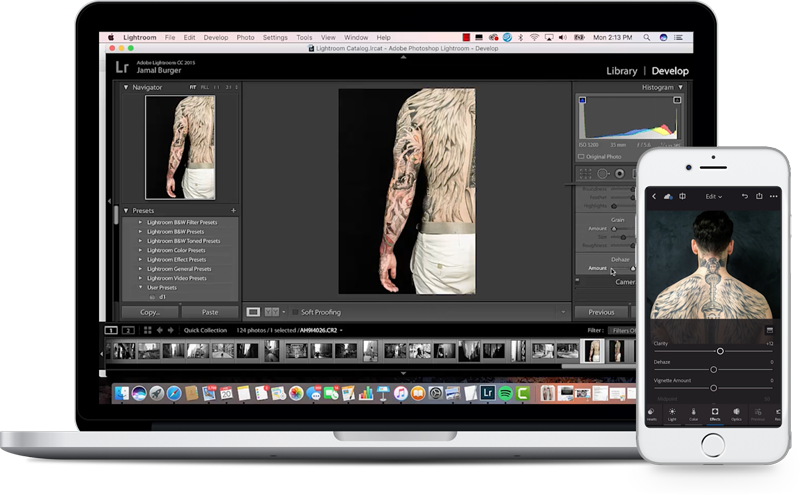The width and height of the screenshot is (800, 495).
Task: Open Photos app from the dock
Action: pos(296,393)
